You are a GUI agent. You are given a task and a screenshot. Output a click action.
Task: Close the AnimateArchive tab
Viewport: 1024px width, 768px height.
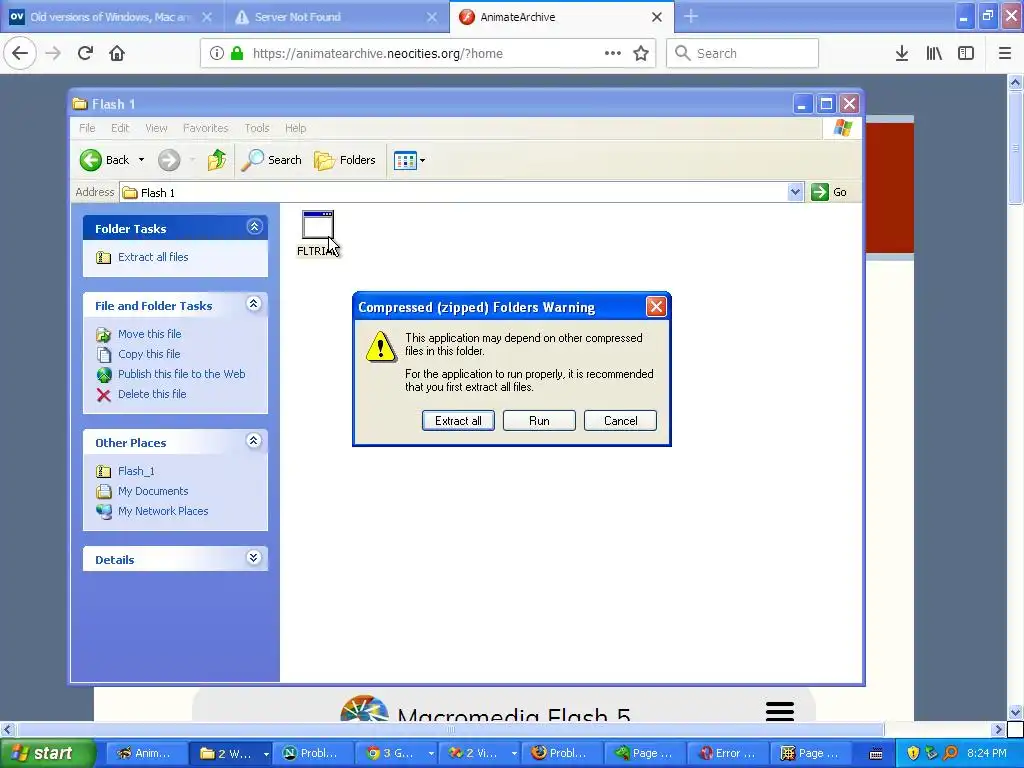pos(657,17)
